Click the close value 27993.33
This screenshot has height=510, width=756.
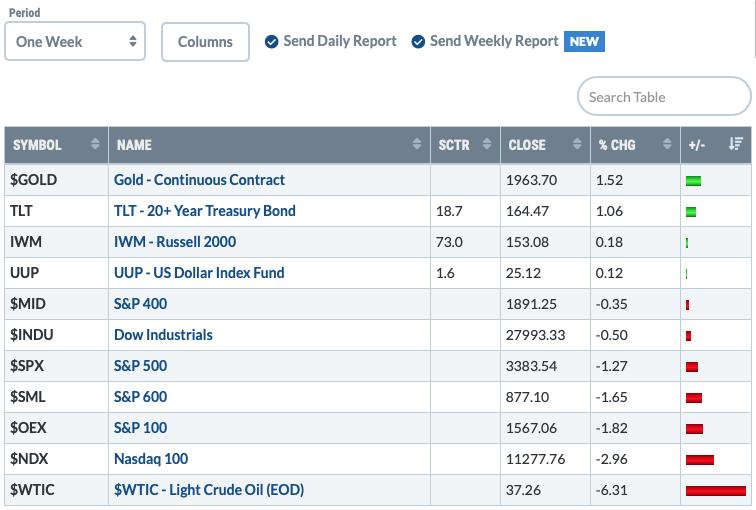point(535,335)
